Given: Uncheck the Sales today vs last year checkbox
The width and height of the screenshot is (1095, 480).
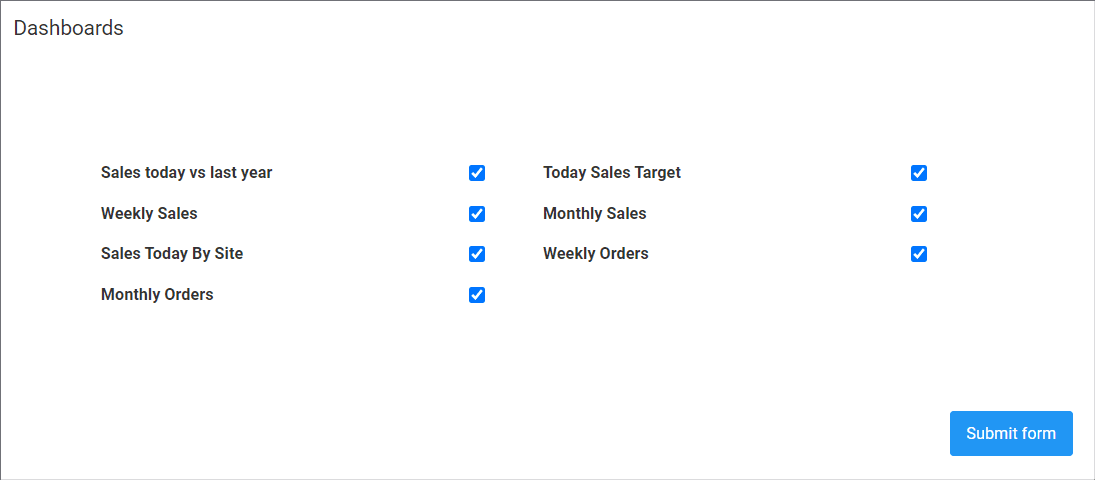Looking at the screenshot, I should click(x=477, y=173).
